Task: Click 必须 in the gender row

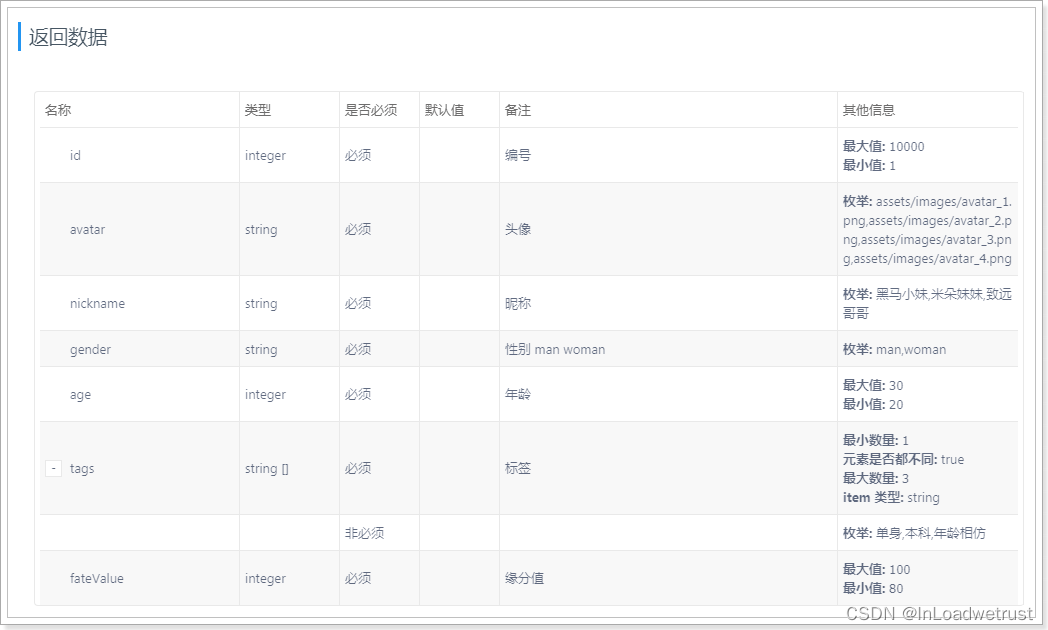Action: click(358, 349)
